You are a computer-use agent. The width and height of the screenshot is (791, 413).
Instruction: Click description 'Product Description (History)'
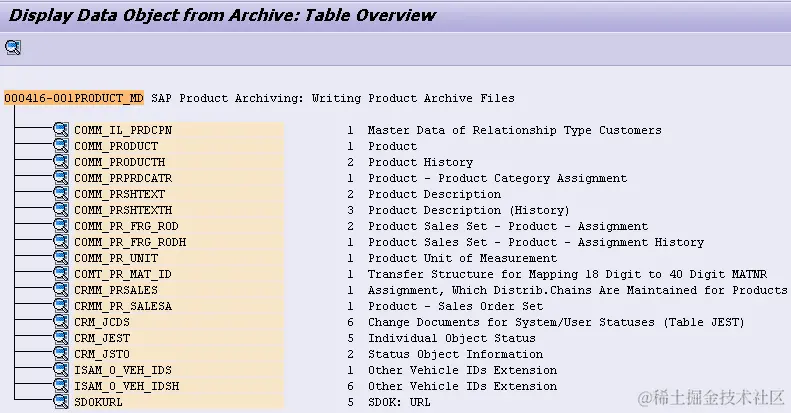[469, 210]
